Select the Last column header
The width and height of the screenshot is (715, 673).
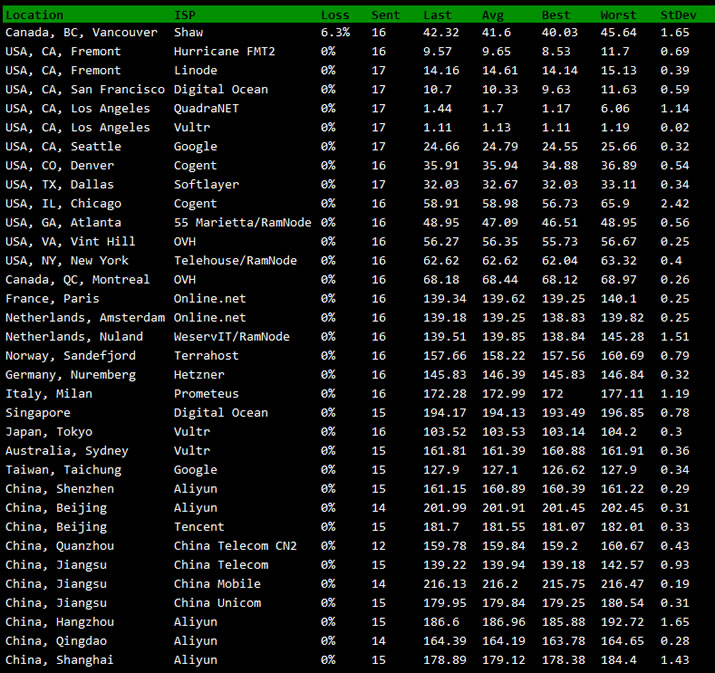coord(437,15)
